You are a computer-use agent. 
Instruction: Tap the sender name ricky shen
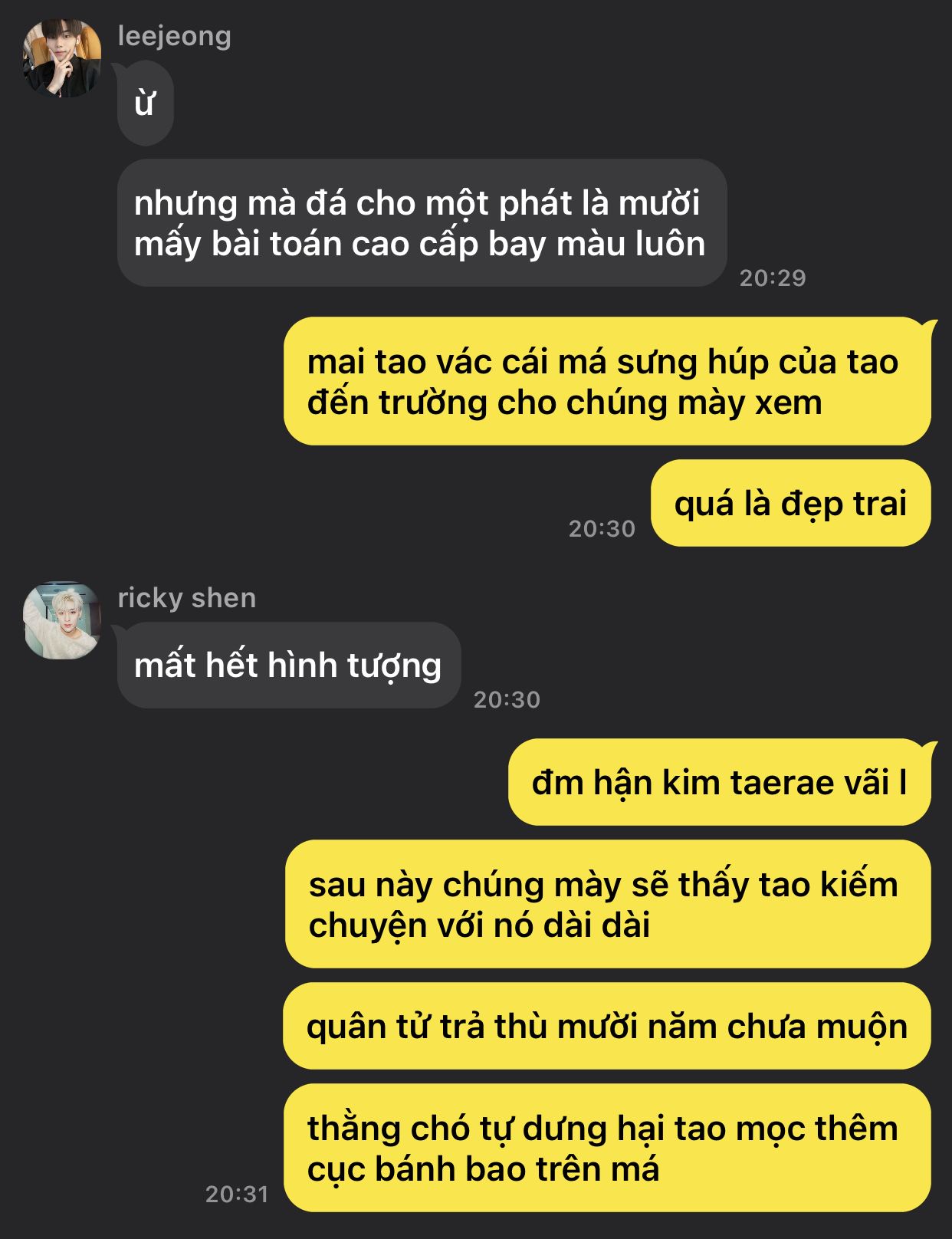pos(187,598)
